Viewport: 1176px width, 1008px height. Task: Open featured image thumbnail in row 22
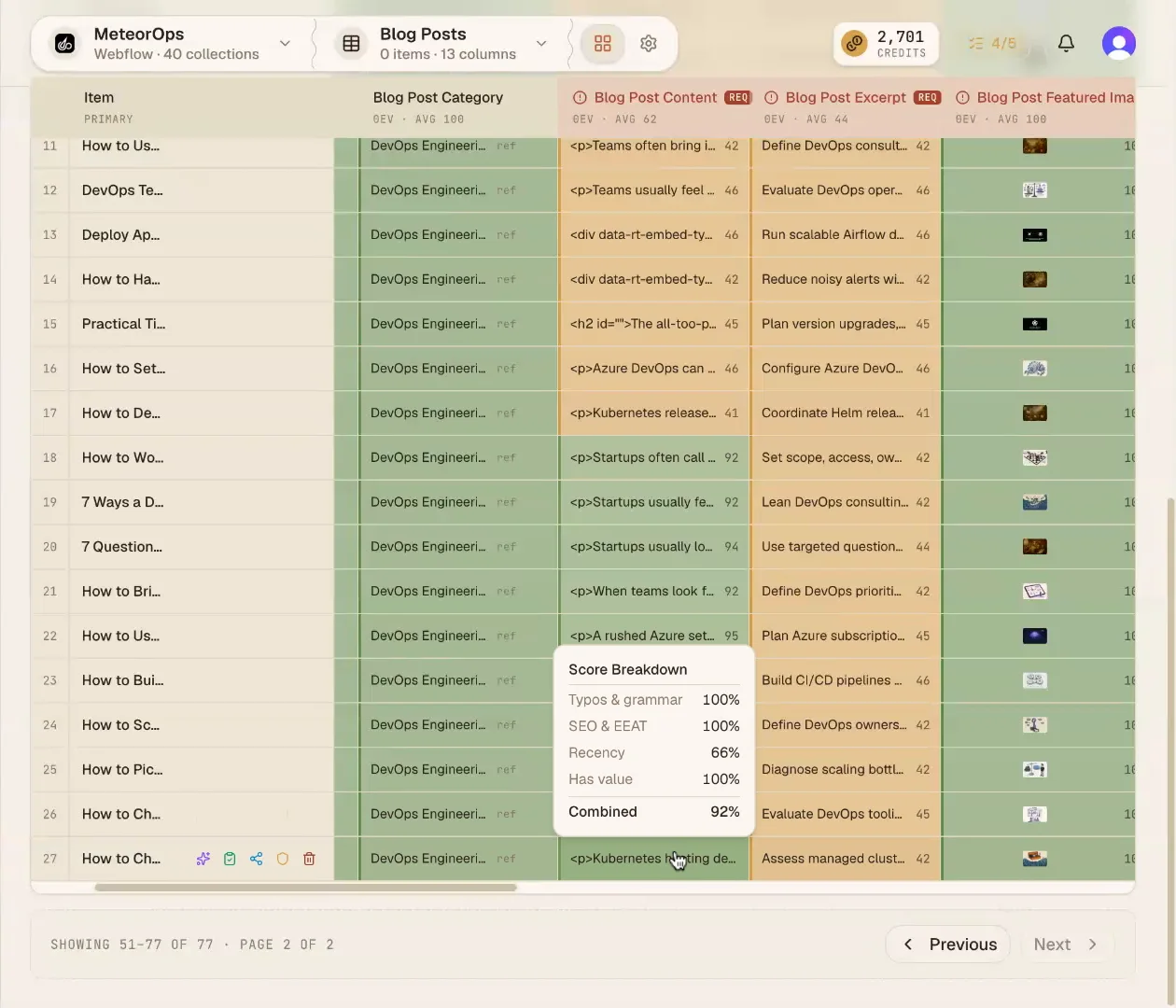pyautogui.click(x=1035, y=636)
